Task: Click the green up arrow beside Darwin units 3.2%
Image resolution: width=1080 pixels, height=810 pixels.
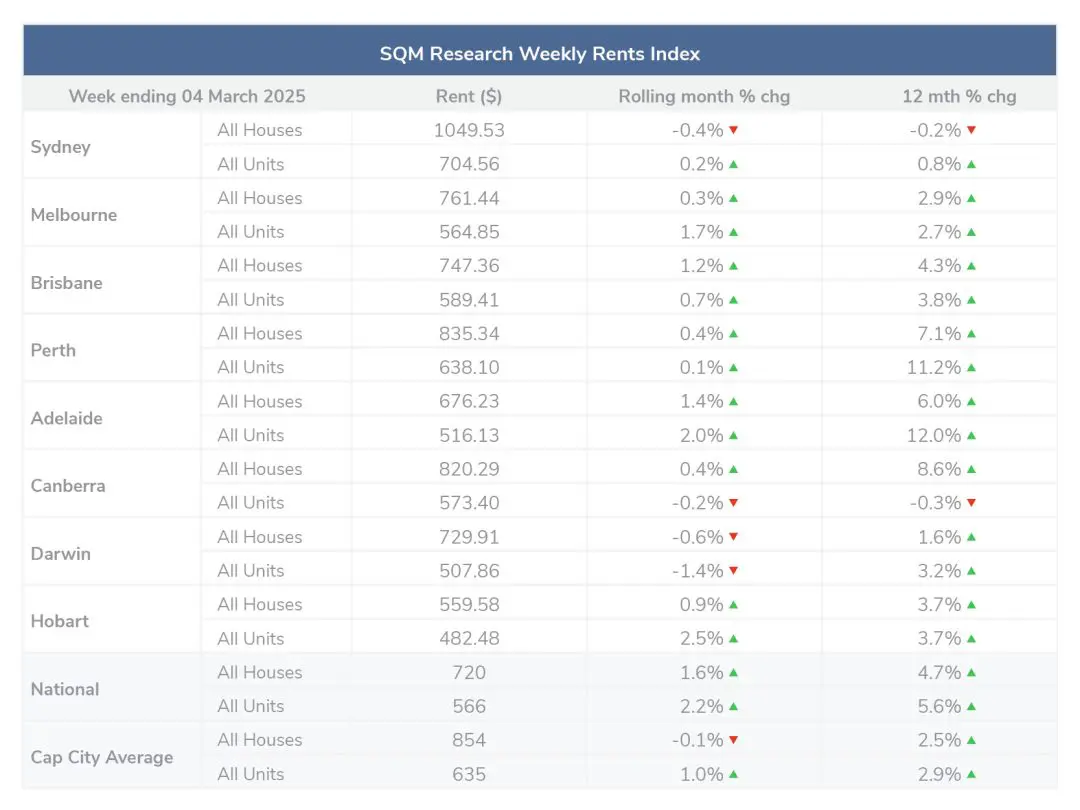Action: [x=971, y=570]
